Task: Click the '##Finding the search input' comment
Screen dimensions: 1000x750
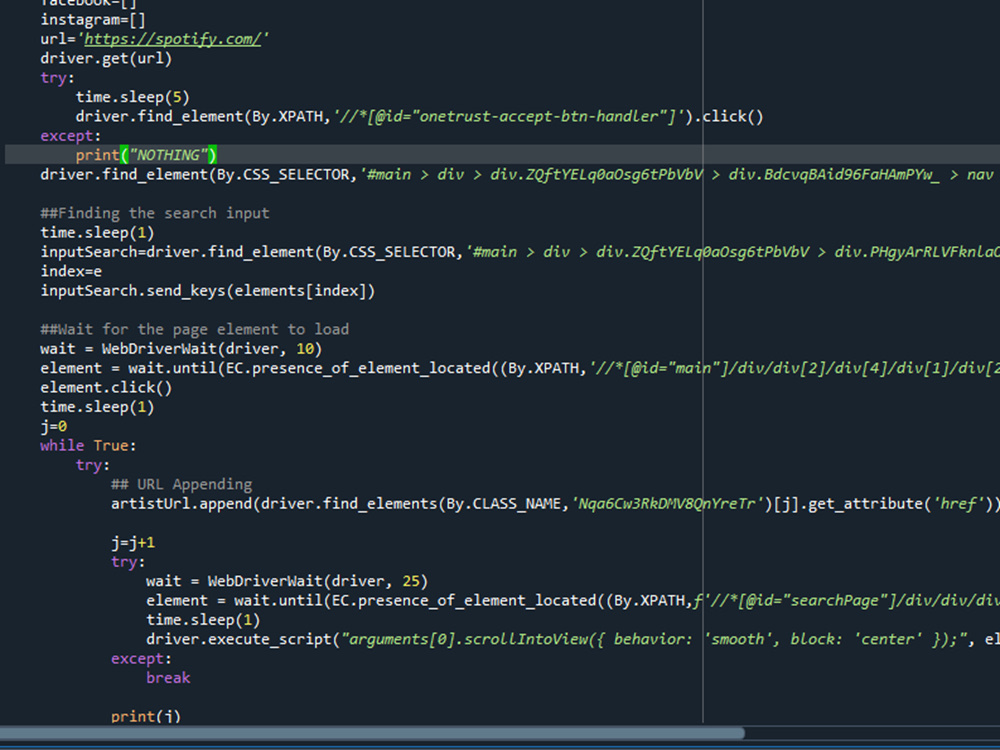Action: pos(155,213)
